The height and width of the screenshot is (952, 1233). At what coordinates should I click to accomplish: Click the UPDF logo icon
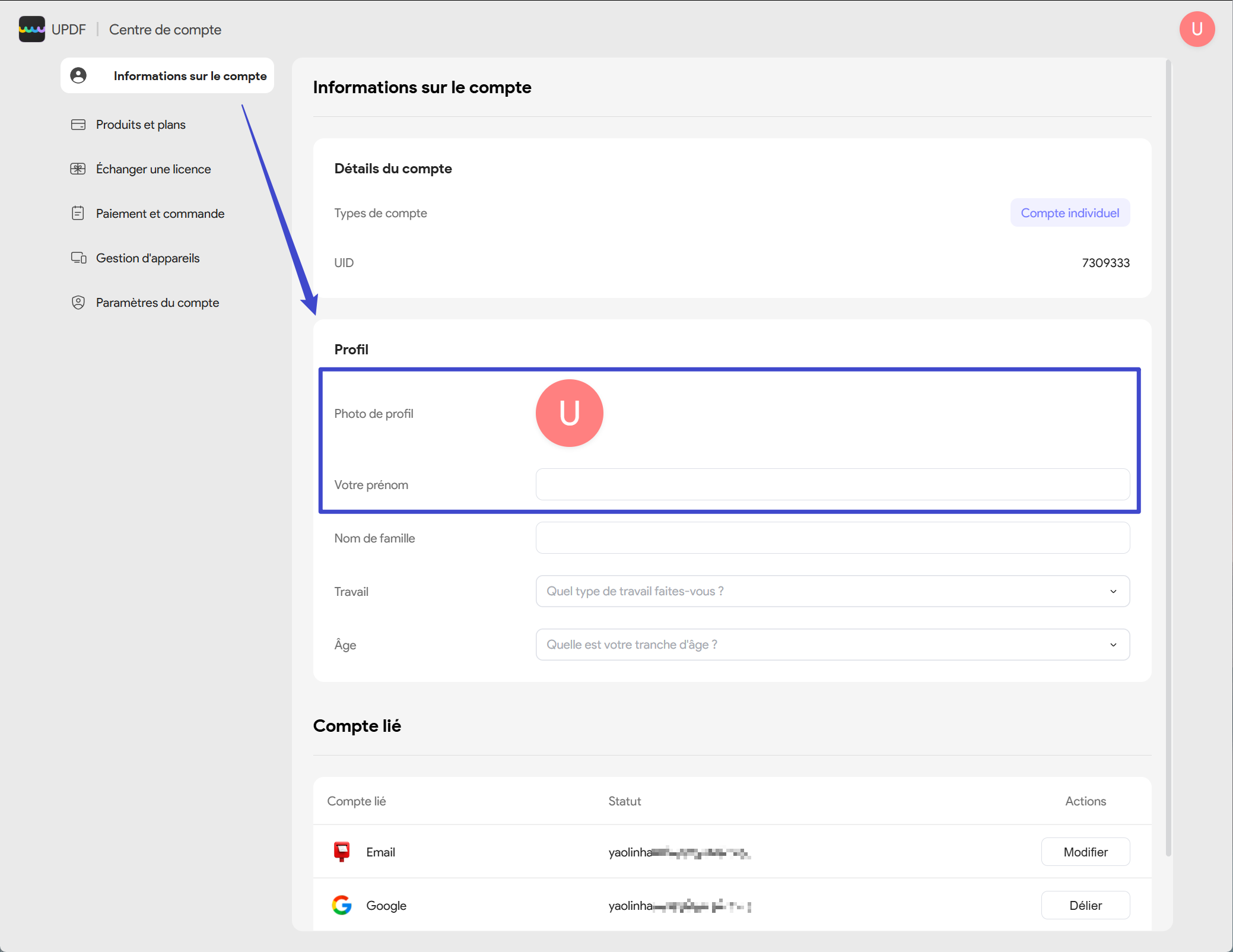[31, 29]
